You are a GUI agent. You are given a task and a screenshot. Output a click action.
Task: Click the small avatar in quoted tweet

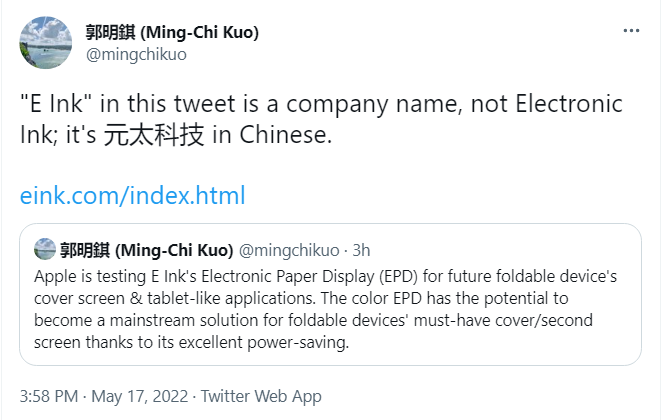click(44, 249)
